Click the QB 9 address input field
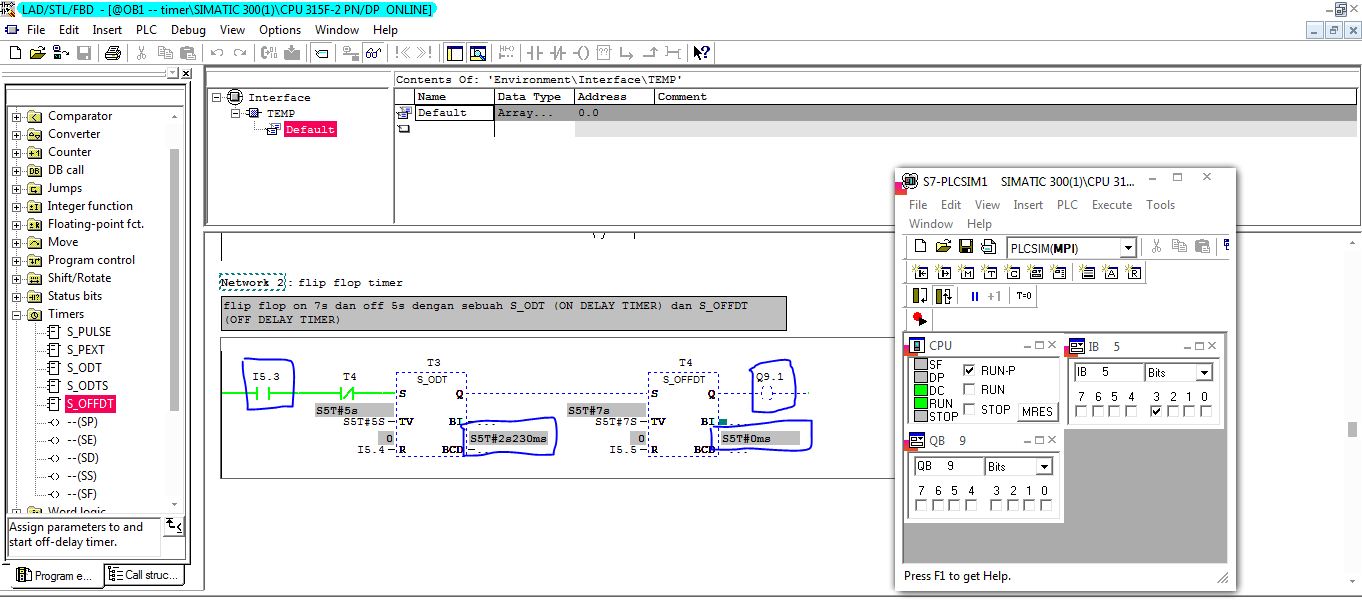 pos(949,467)
